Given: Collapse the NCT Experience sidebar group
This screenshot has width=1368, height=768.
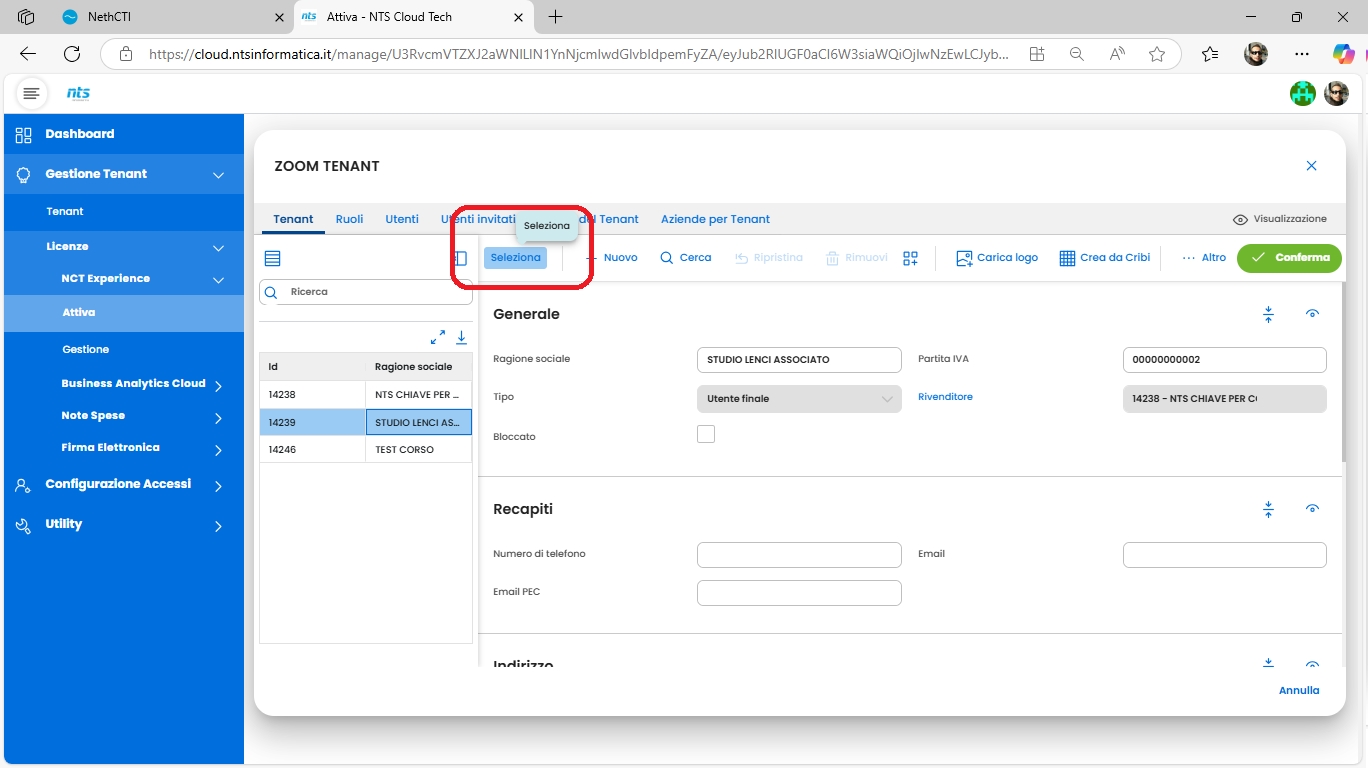Looking at the screenshot, I should pyautogui.click(x=218, y=280).
